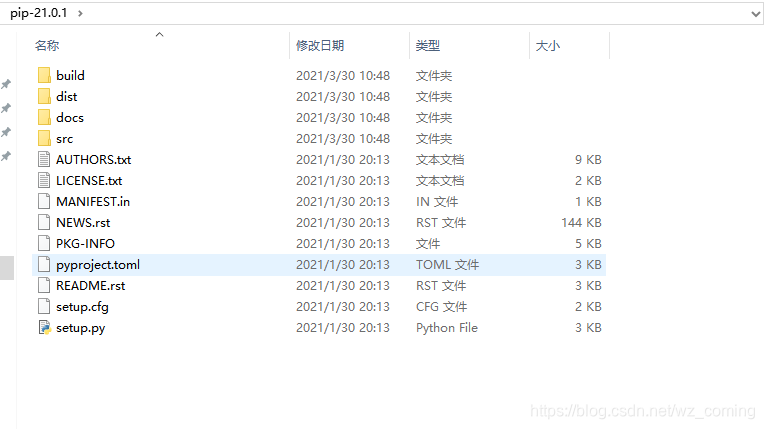Select the dist folder name
The width and height of the screenshot is (764, 429).
66,97
